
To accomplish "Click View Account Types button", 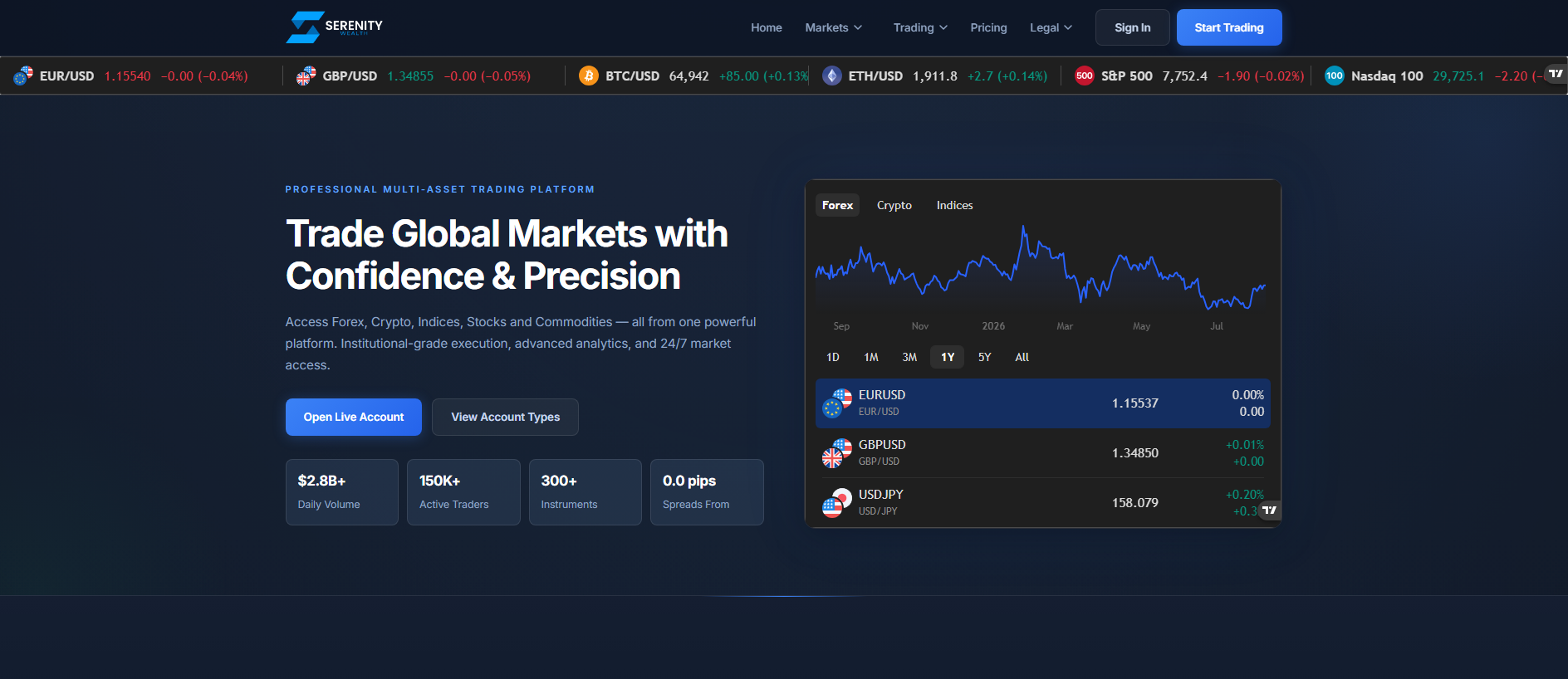I will coord(505,417).
